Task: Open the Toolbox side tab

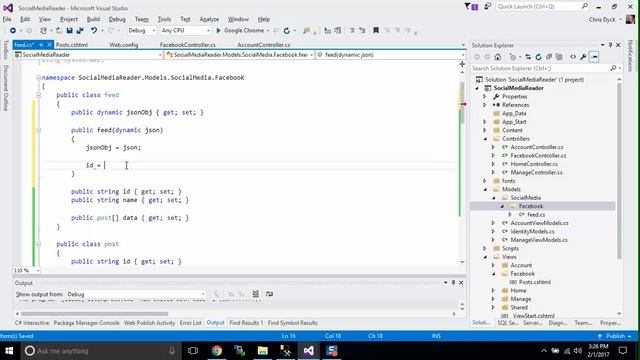Action: coord(6,50)
